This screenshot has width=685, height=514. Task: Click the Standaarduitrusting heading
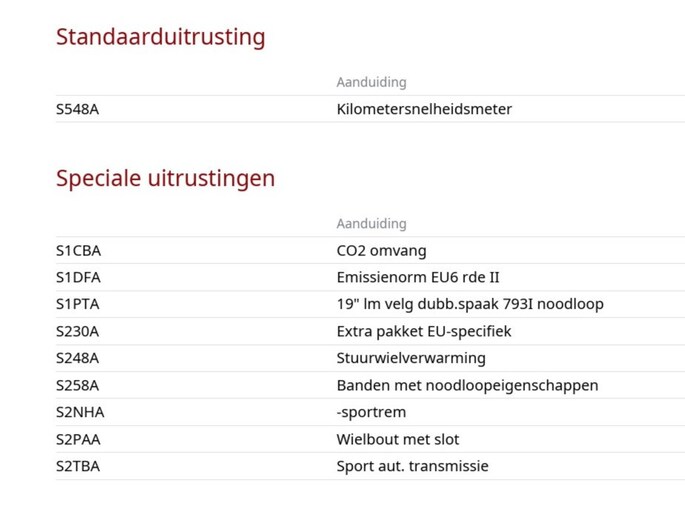coord(160,37)
